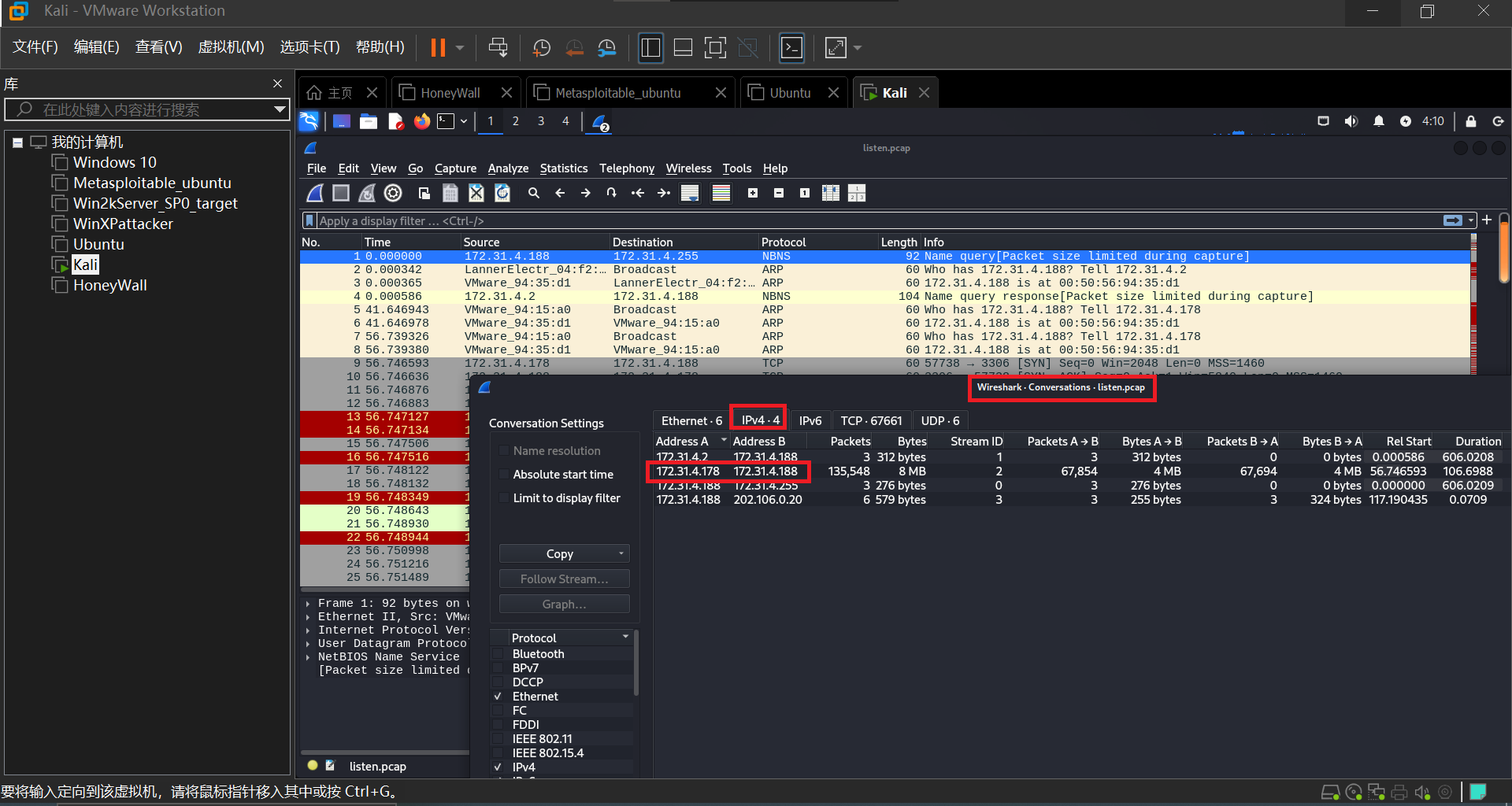The height and width of the screenshot is (806, 1512).
Task: Switch to the Metasploitable_ubuntu VM tab
Action: pyautogui.click(x=629, y=93)
